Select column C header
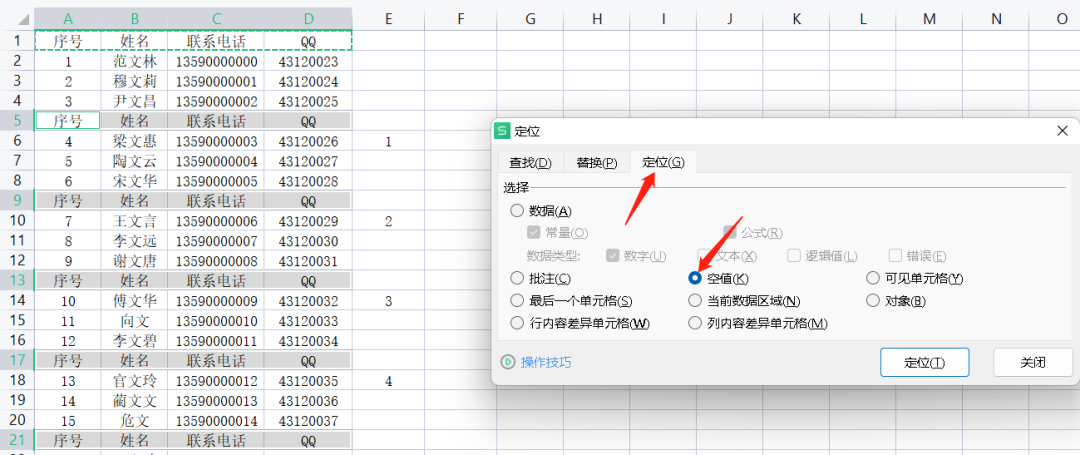The width and height of the screenshot is (1080, 455). (216, 19)
